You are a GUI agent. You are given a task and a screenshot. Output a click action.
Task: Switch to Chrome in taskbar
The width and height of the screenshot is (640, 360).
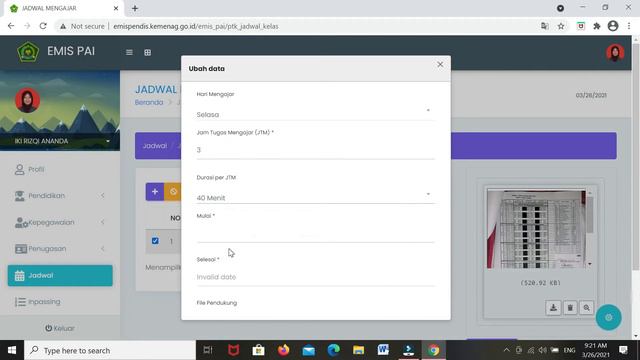(433, 350)
